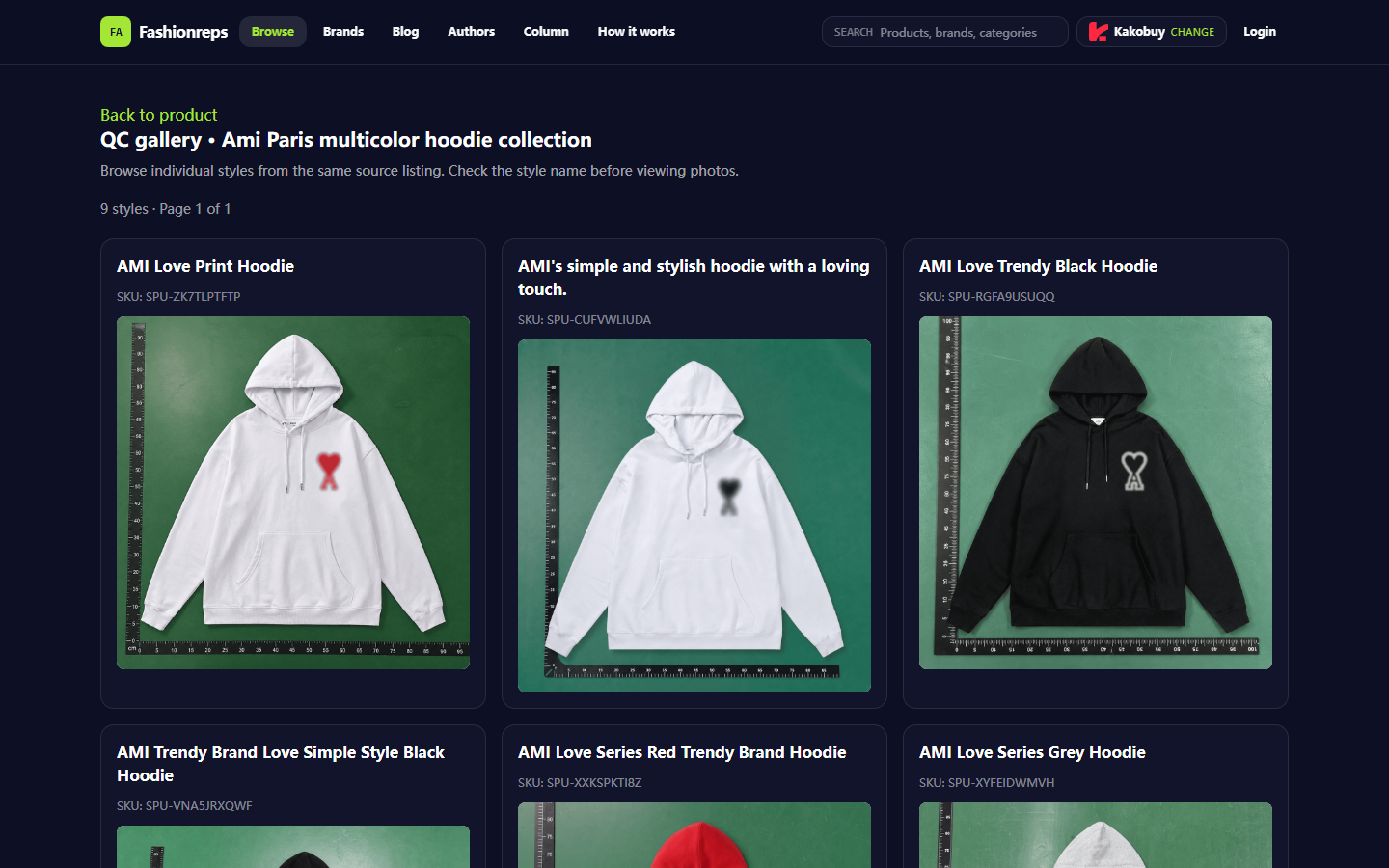This screenshot has width=1389, height=868.
Task: Click the '9 styles · Page 1 of 1' text
Action: click(166, 209)
